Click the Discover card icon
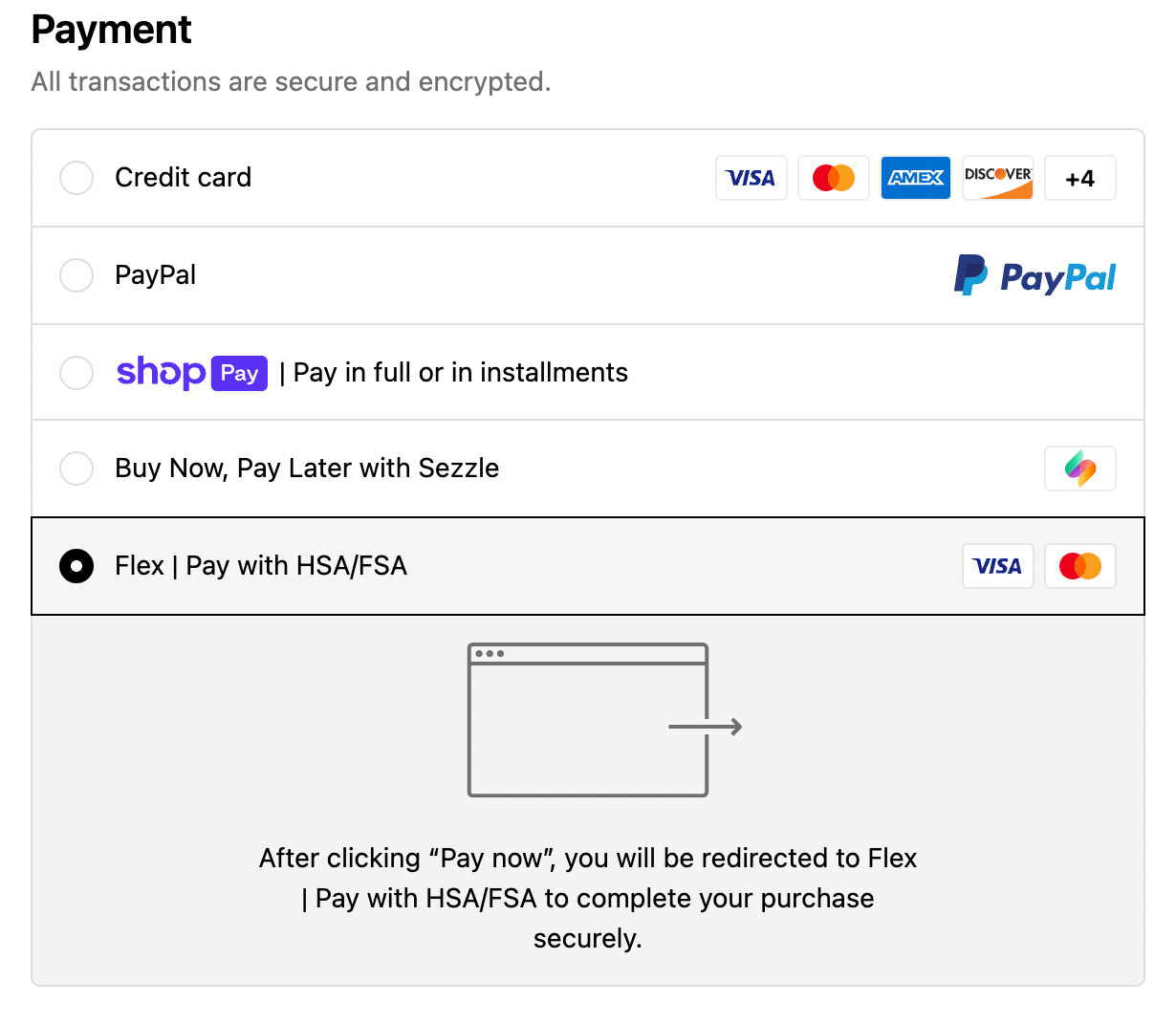The width and height of the screenshot is (1176, 1025). click(x=997, y=178)
